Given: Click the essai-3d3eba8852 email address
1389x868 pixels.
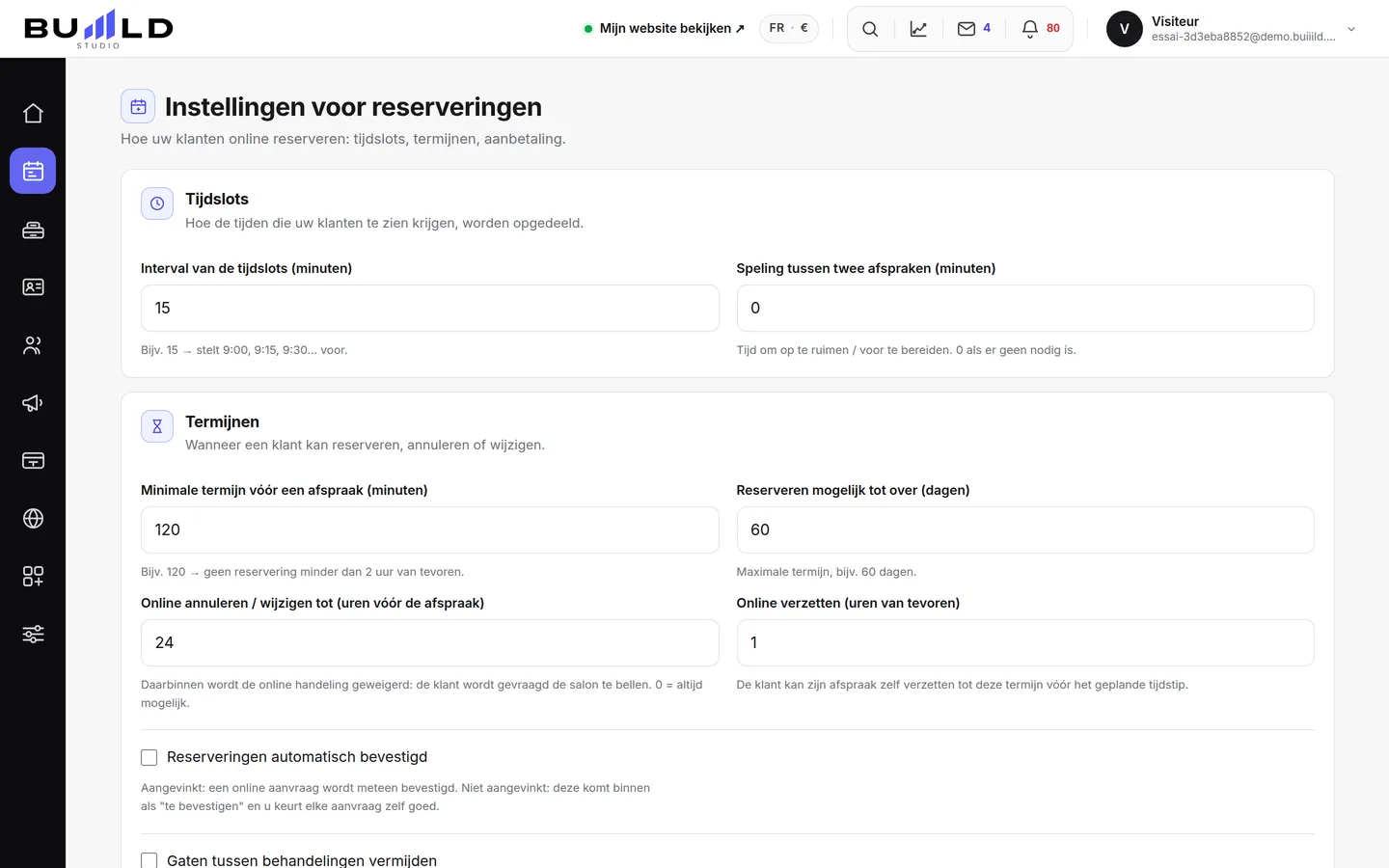Looking at the screenshot, I should click(1243, 37).
